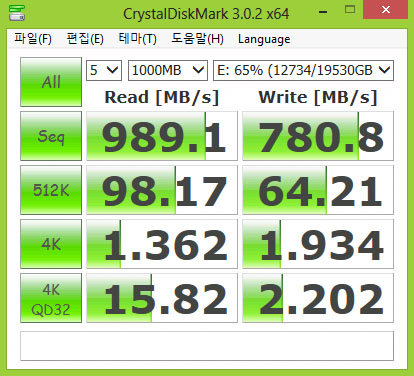Click the CrystalDiskMark app icon in title bar
414x376 pixels.
point(17,13)
